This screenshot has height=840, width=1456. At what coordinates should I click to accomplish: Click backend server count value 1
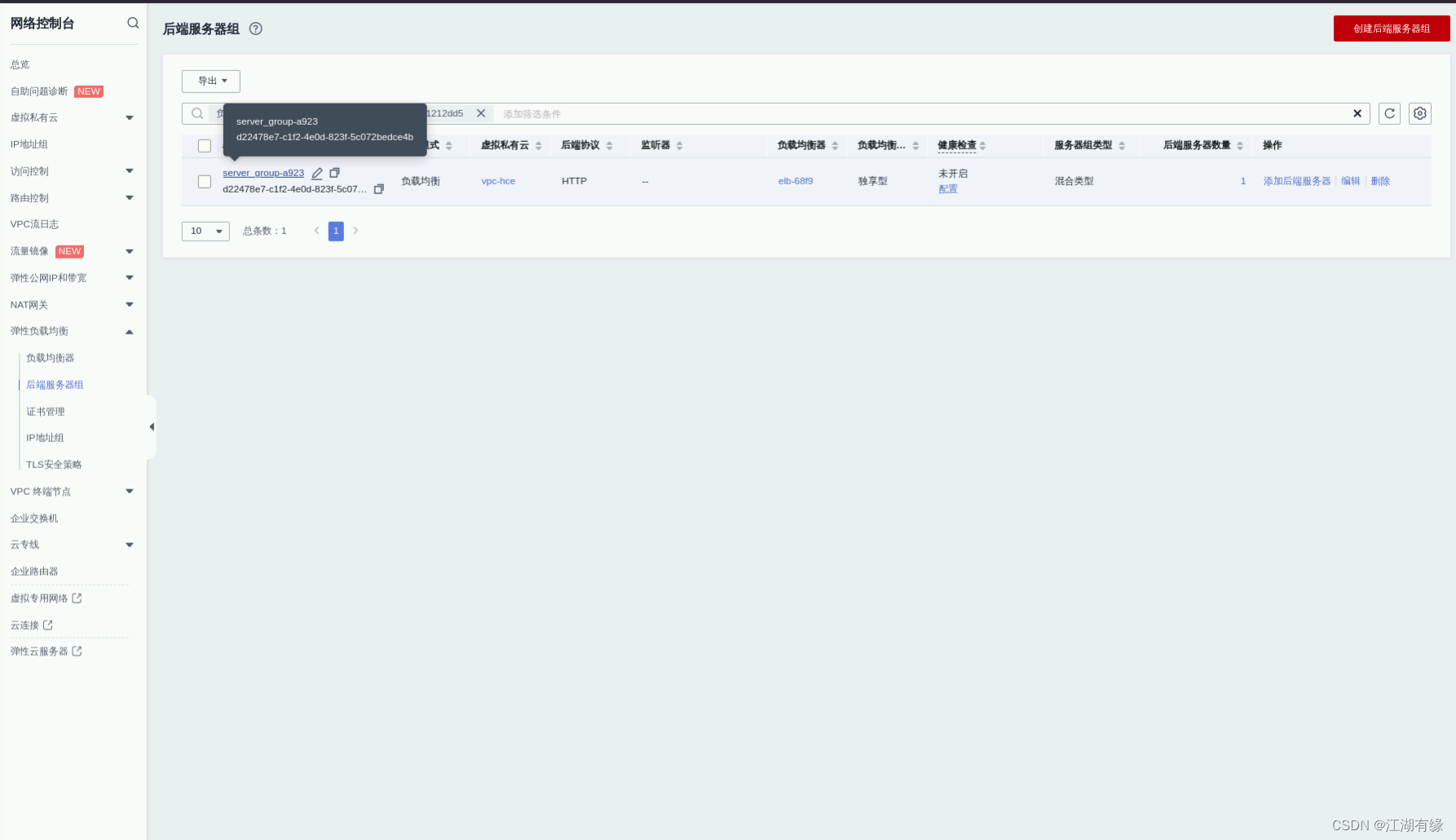[x=1243, y=181]
